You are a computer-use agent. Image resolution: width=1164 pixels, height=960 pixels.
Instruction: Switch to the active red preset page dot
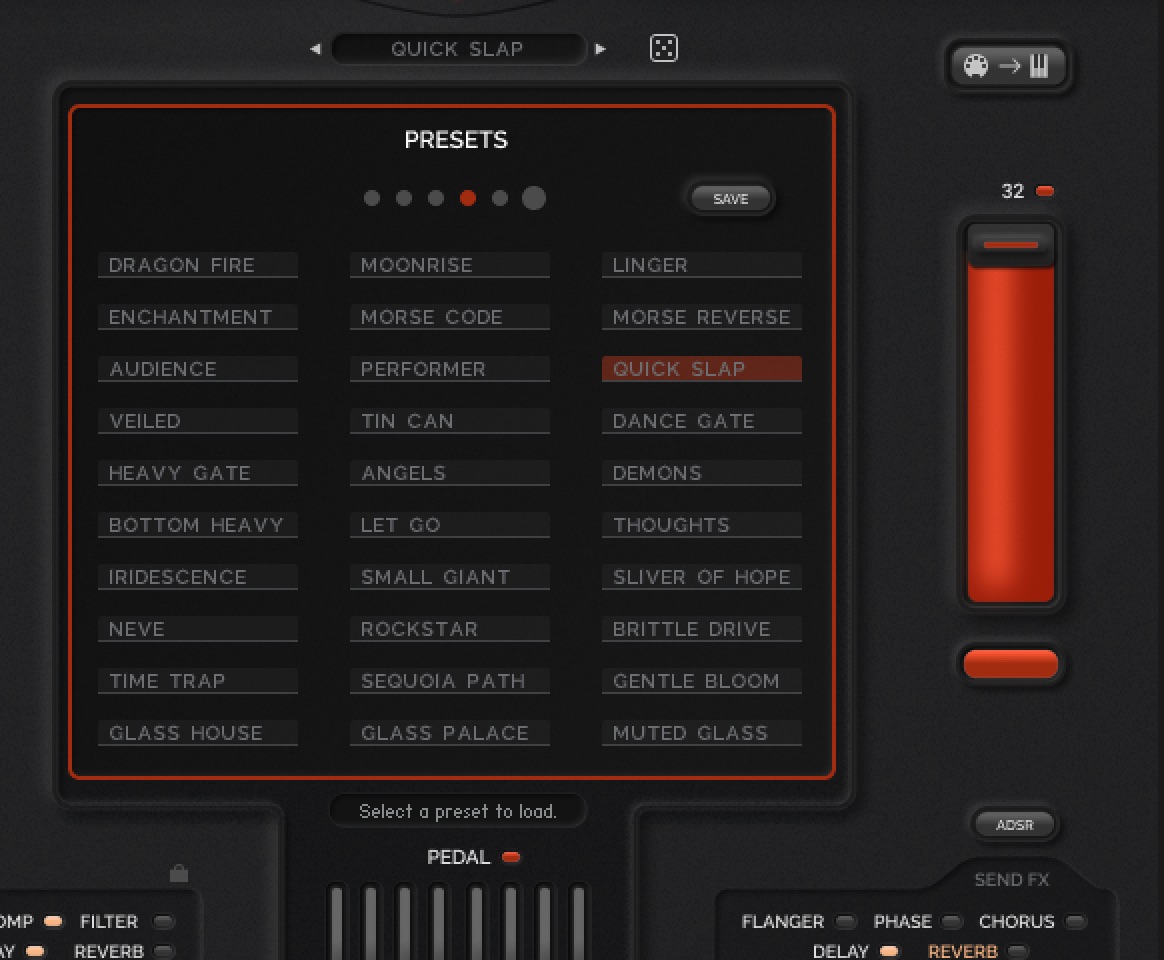(x=467, y=198)
